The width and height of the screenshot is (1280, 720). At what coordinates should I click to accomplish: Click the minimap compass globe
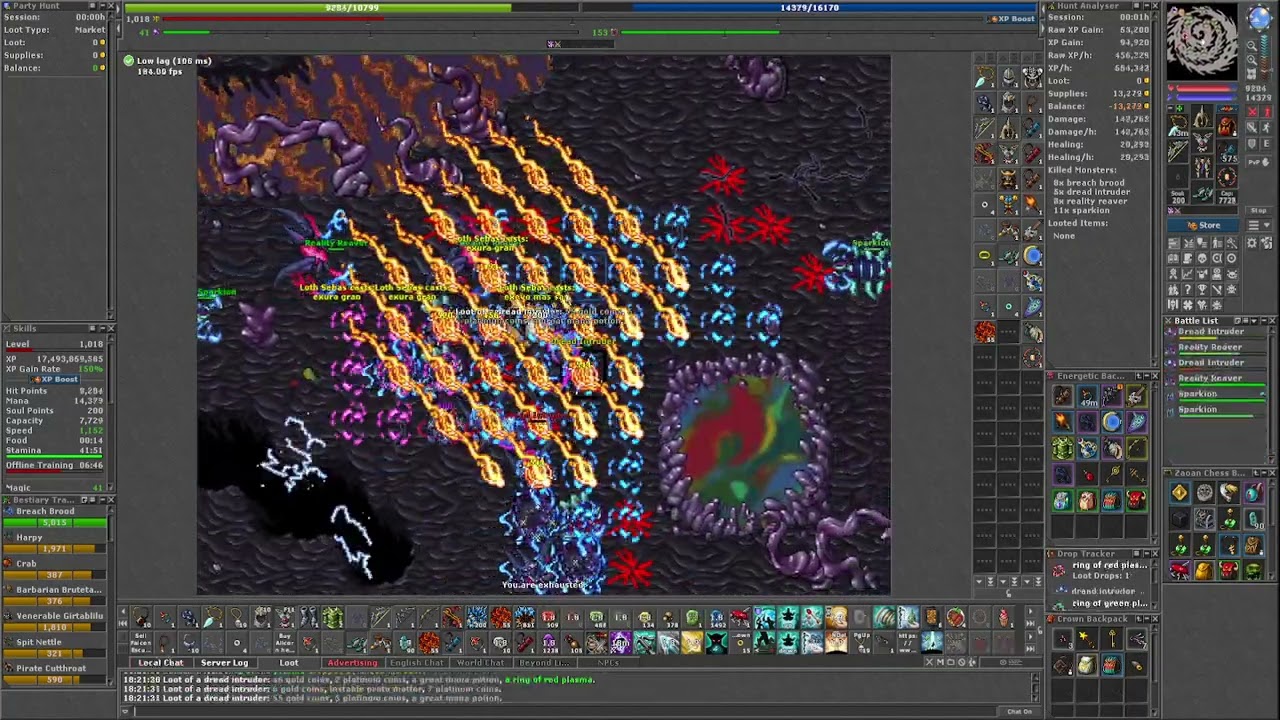pyautogui.click(x=1259, y=18)
